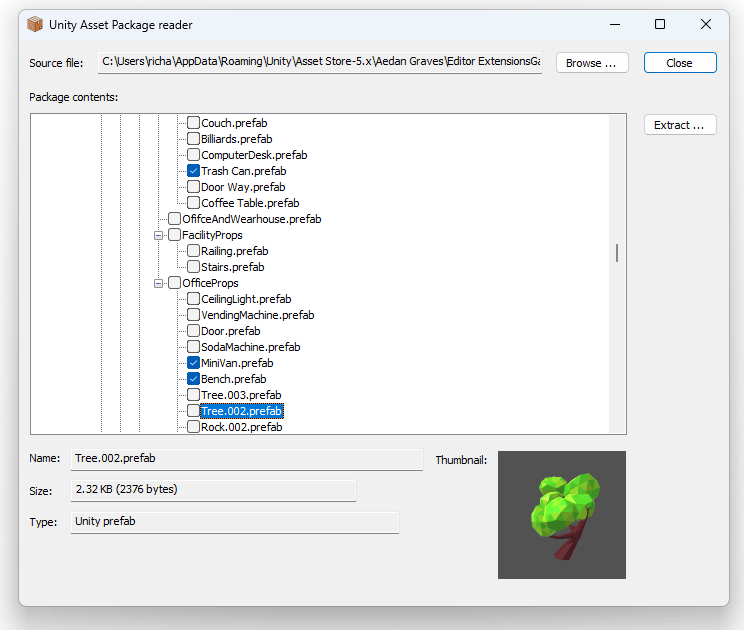Select the Bench.prefab row
744x630 pixels.
[x=233, y=379]
